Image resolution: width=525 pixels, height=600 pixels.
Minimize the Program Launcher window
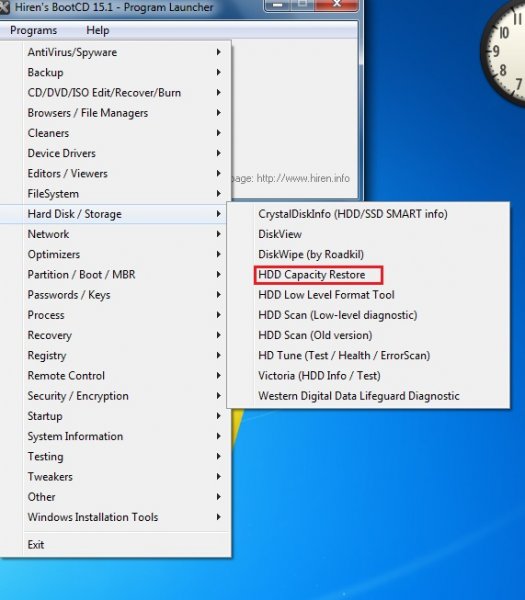[278, 5]
